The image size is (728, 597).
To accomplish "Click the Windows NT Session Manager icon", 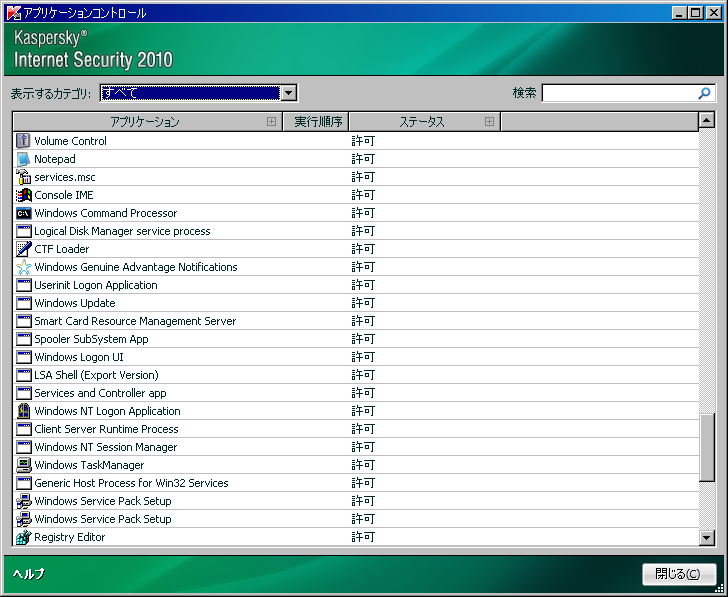I will coord(23,447).
